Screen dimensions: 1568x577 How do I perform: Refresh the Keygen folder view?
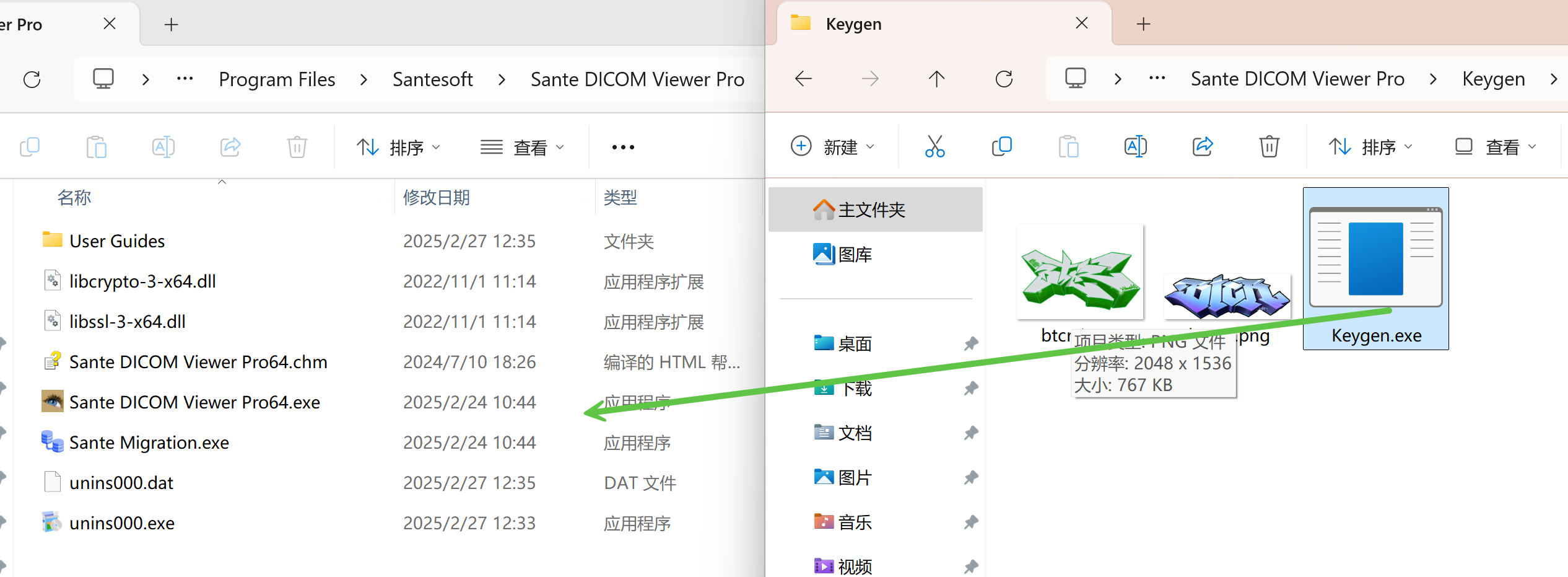tap(1004, 79)
